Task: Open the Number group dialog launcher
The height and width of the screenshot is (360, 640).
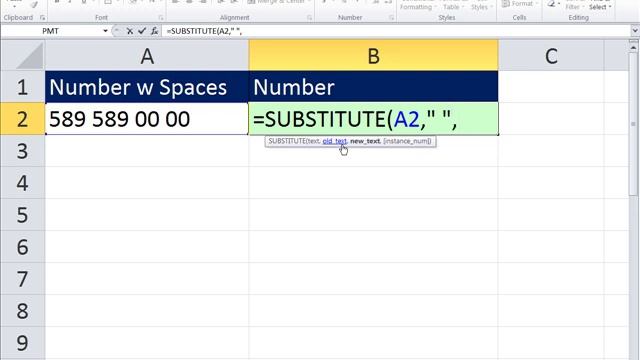Action: point(391,18)
